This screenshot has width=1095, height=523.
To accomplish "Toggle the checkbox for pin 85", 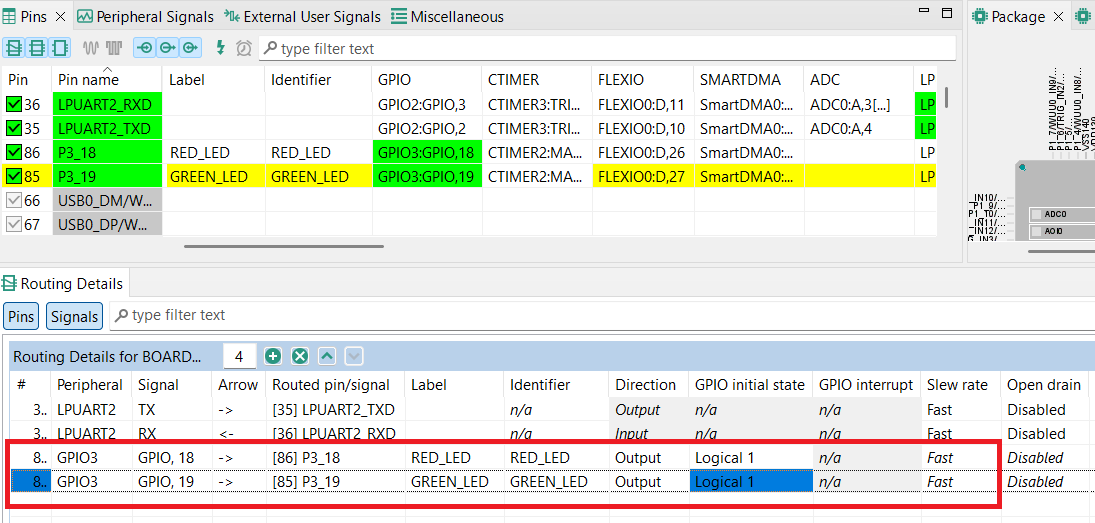I will tap(14, 177).
